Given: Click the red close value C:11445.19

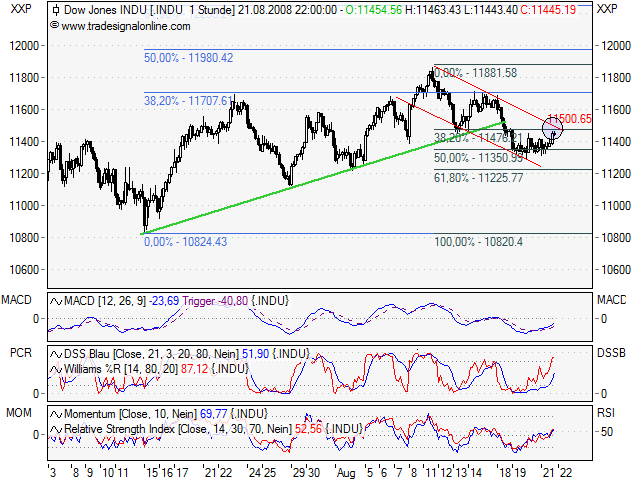Looking at the screenshot, I should click(548, 10).
